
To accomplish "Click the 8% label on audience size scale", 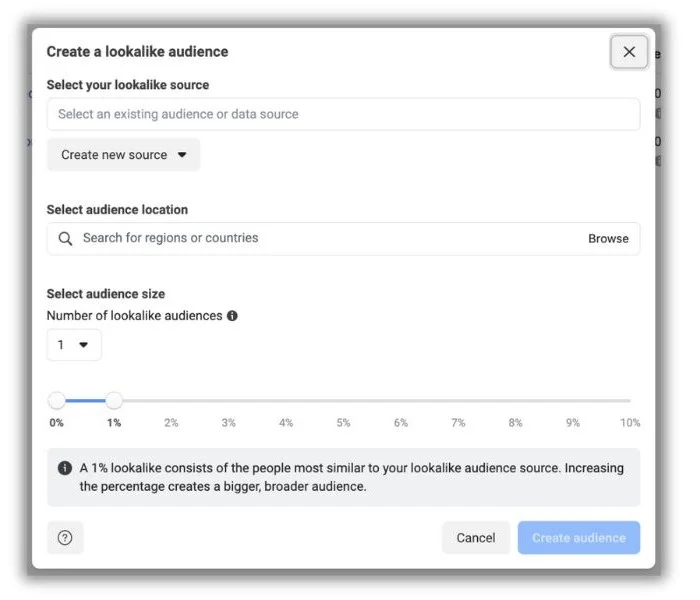I will point(515,422).
